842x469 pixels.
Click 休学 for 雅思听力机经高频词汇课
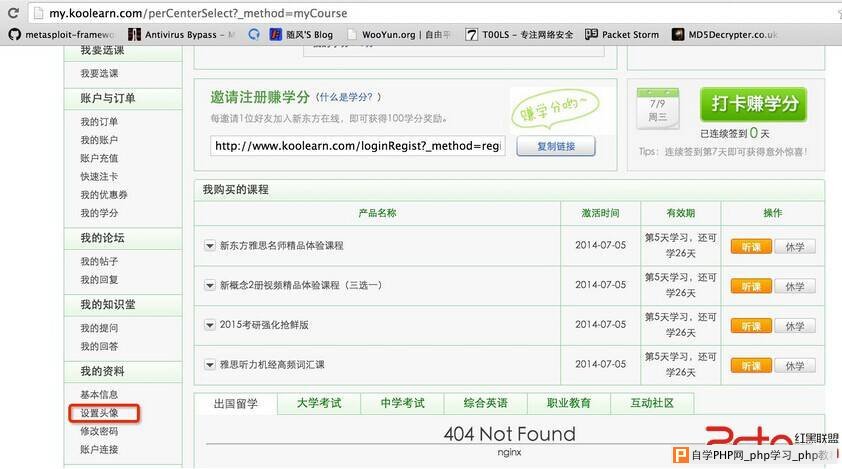pyautogui.click(x=795, y=366)
